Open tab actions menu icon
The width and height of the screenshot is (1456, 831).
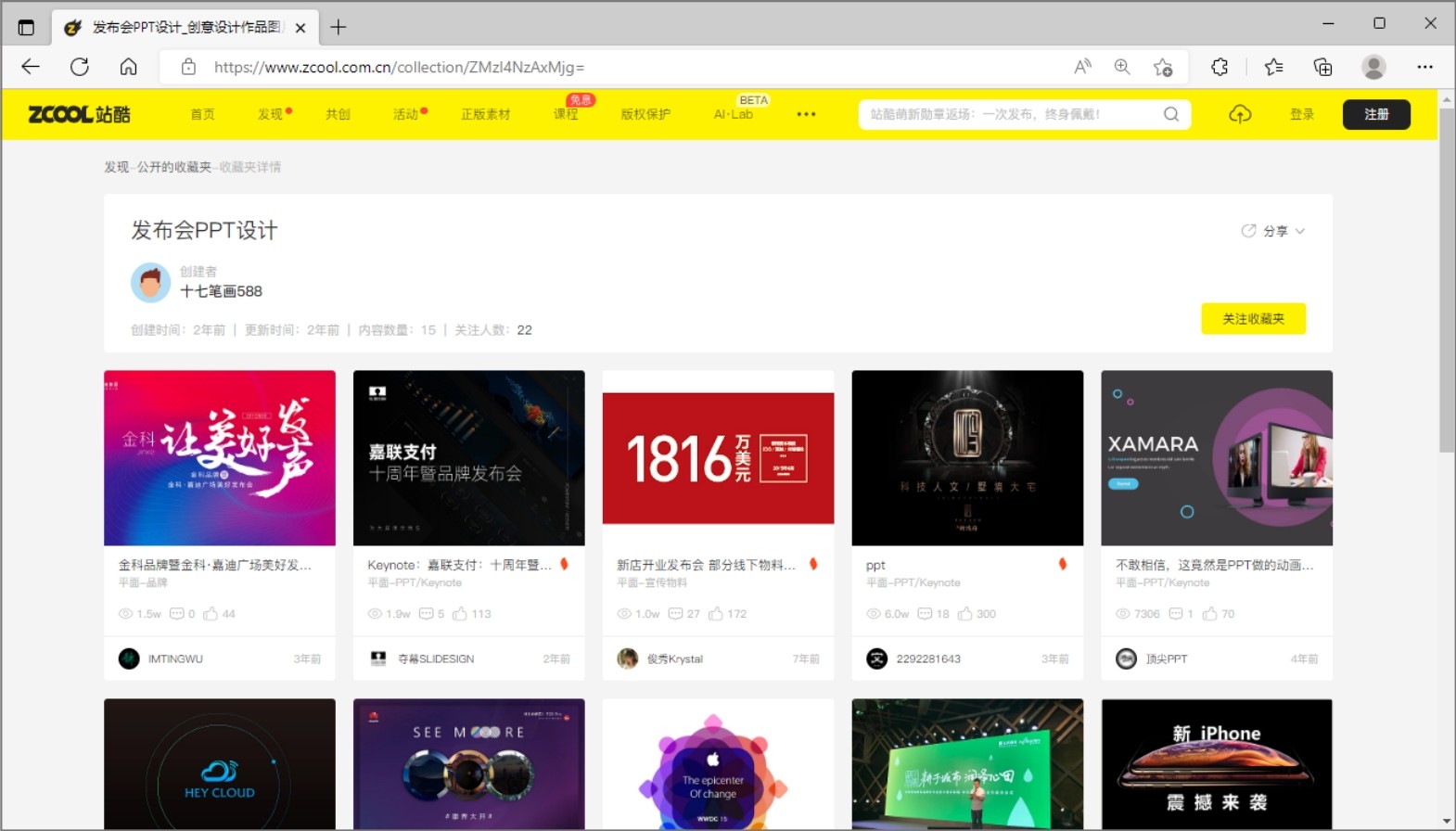click(26, 27)
